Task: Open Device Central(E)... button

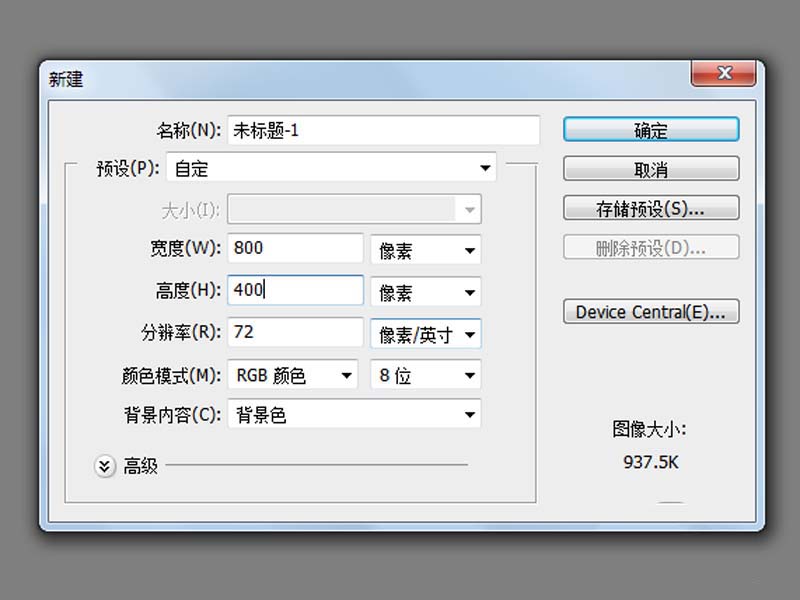Action: pyautogui.click(x=651, y=311)
